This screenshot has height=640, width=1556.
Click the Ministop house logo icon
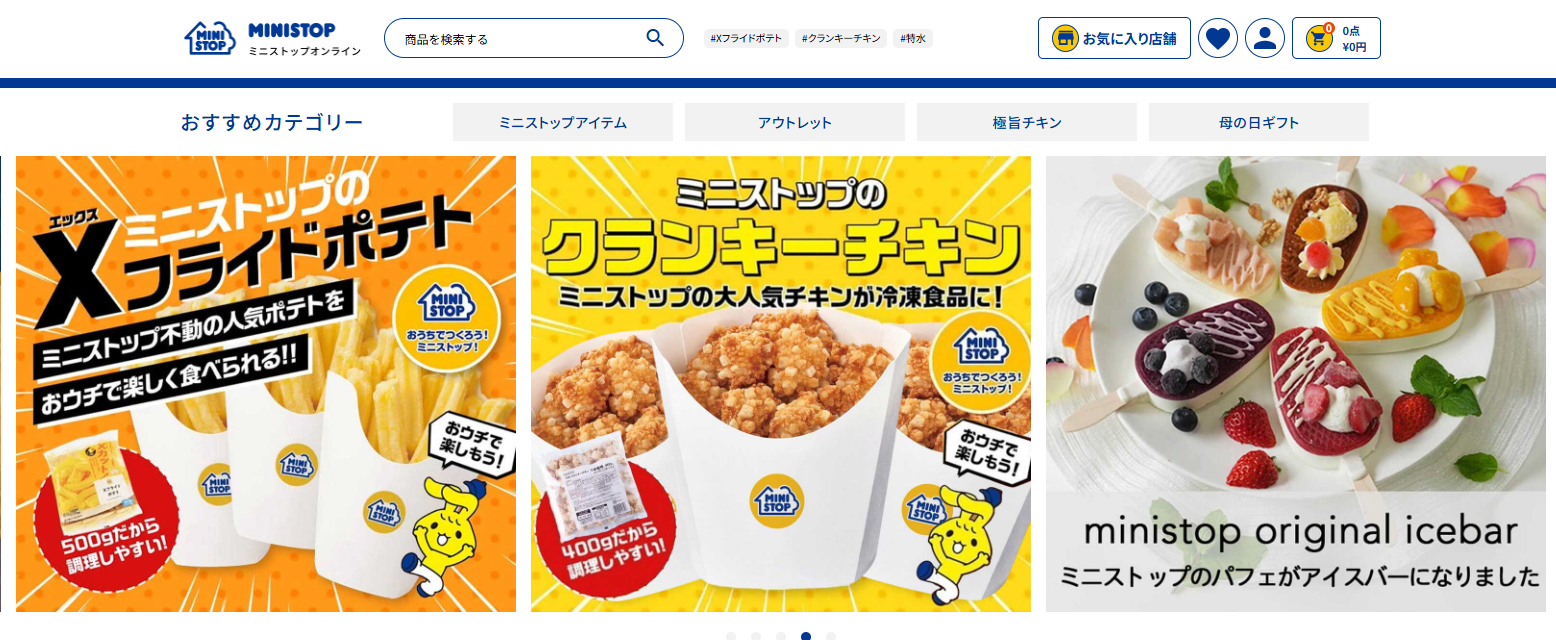point(210,38)
